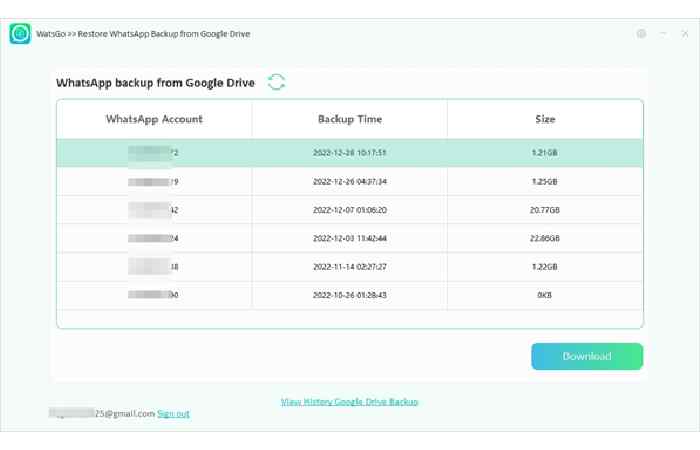Click blurred account cell in the 20.77GB row
700x450 pixels.
[153, 210]
